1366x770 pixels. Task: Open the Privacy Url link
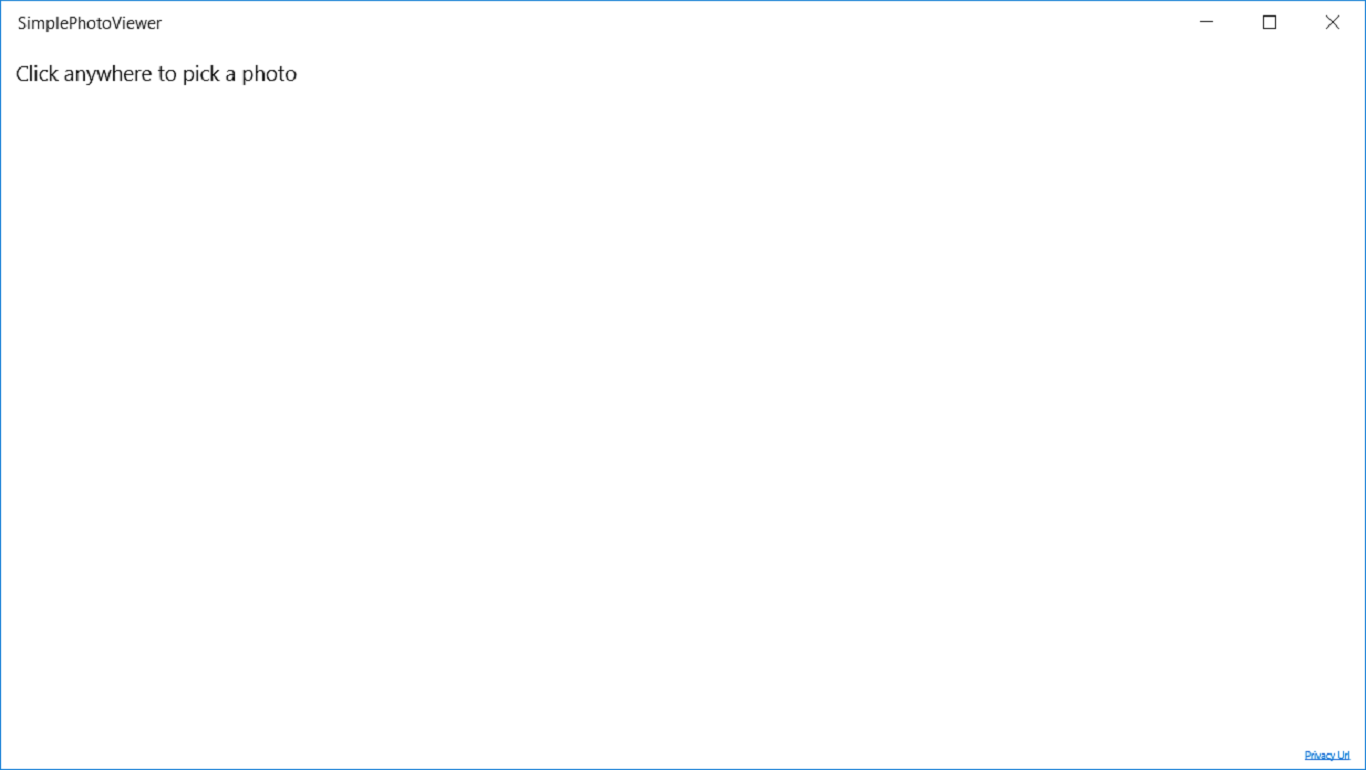click(1327, 755)
